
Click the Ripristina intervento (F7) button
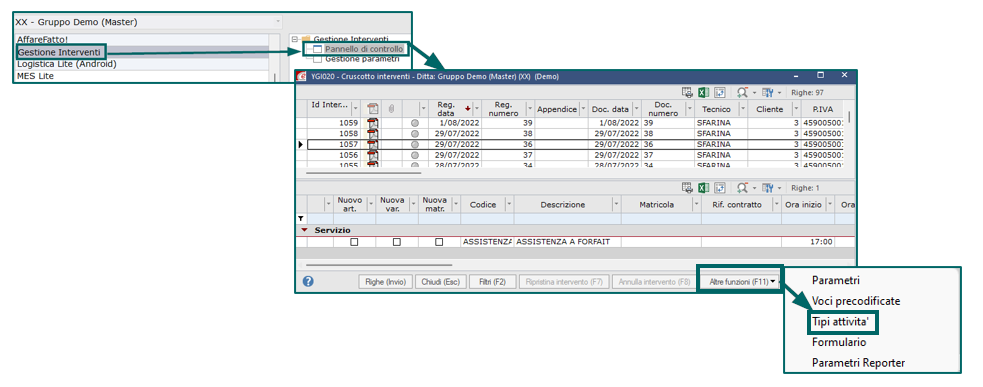pyautogui.click(x=564, y=282)
